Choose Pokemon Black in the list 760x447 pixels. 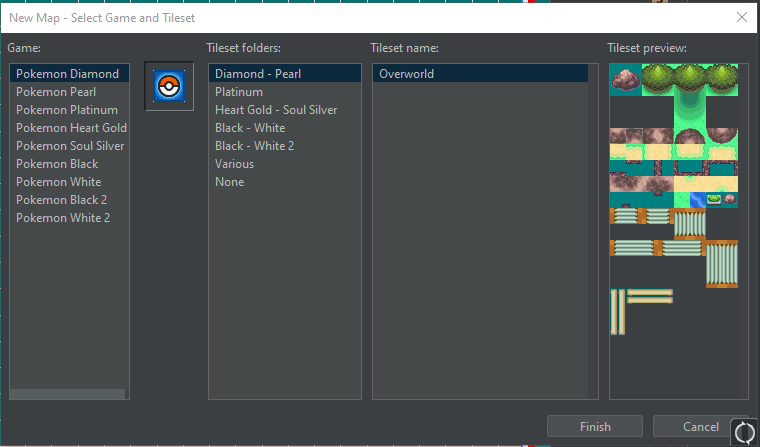[x=57, y=164]
